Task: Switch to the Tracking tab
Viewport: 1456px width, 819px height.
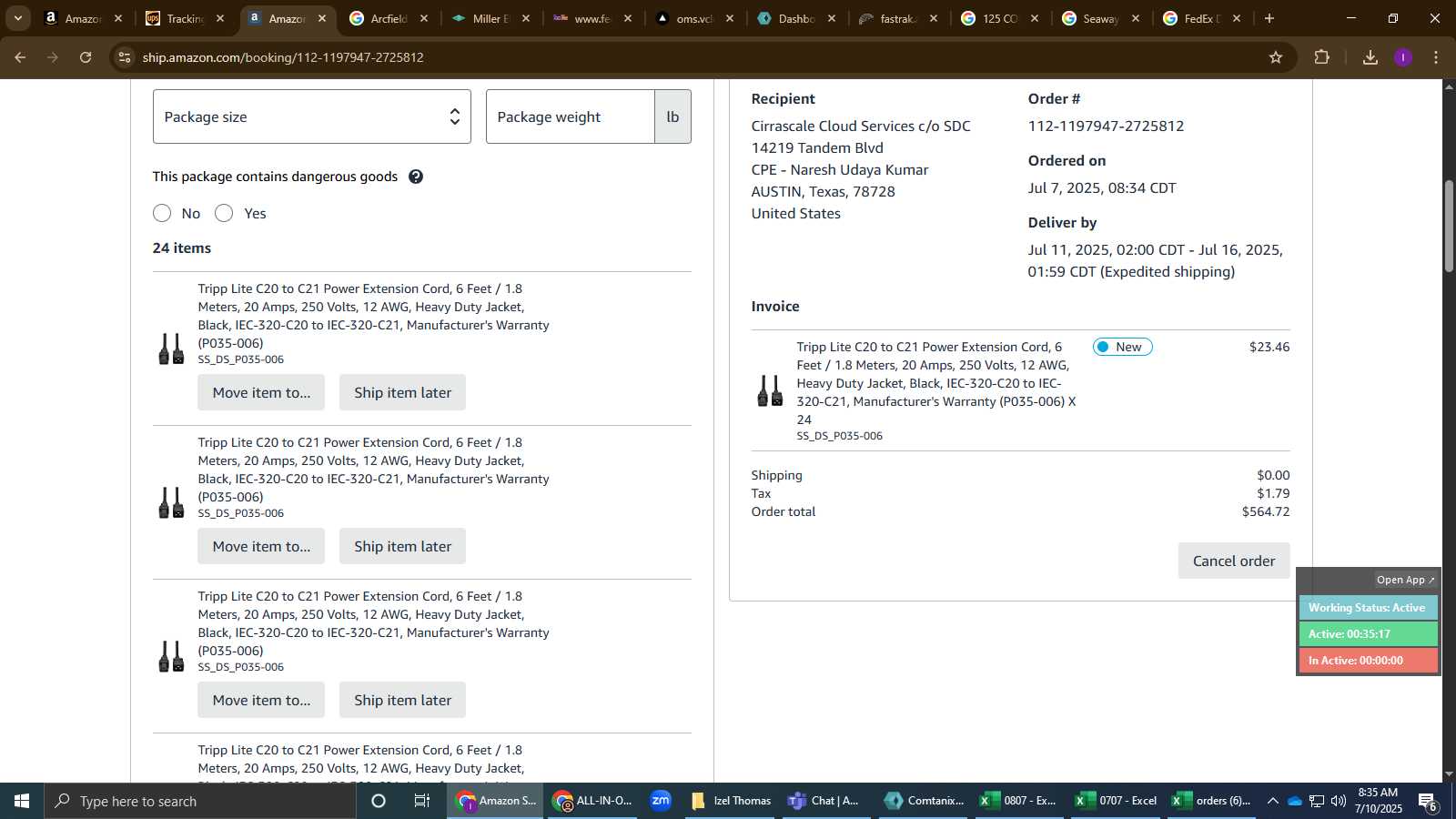Action: [185, 18]
